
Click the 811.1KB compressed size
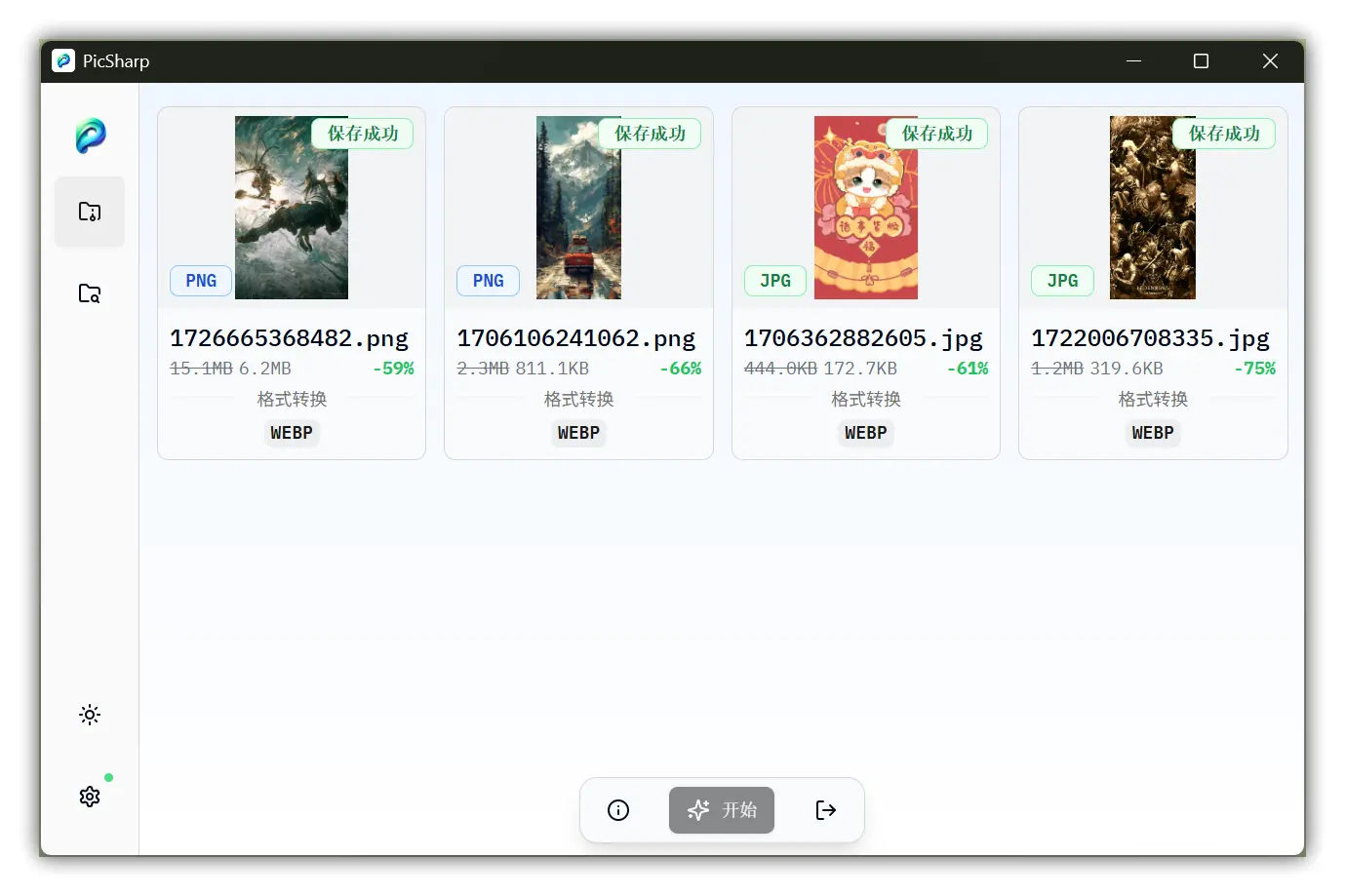552,369
